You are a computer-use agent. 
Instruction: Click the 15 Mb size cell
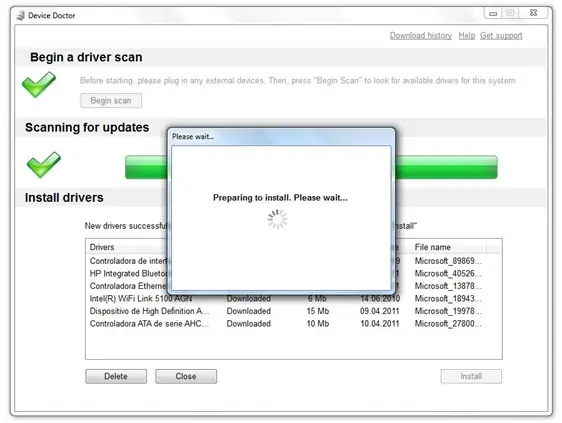point(318,311)
